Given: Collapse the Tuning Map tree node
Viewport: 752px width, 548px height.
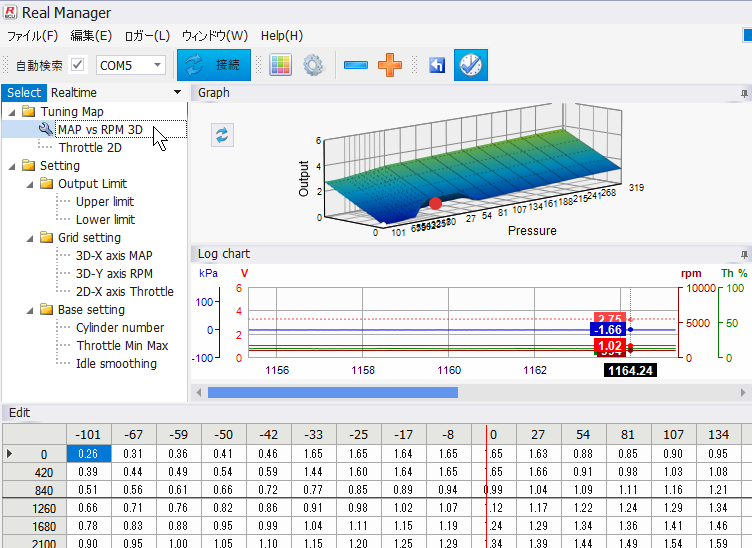Looking at the screenshot, I should [12, 112].
